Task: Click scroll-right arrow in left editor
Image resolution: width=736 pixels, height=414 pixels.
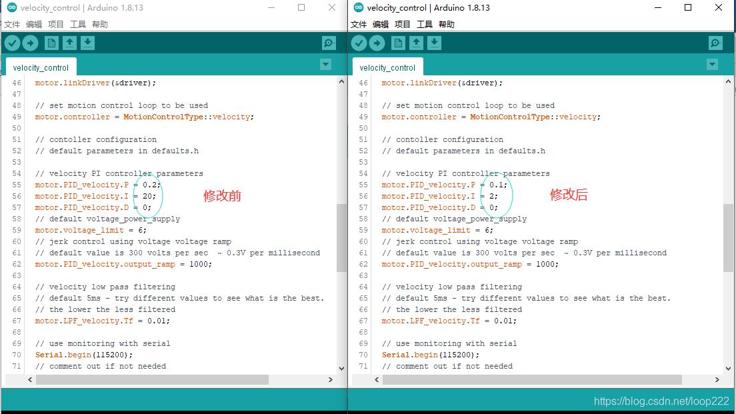Action: pyautogui.click(x=330, y=379)
